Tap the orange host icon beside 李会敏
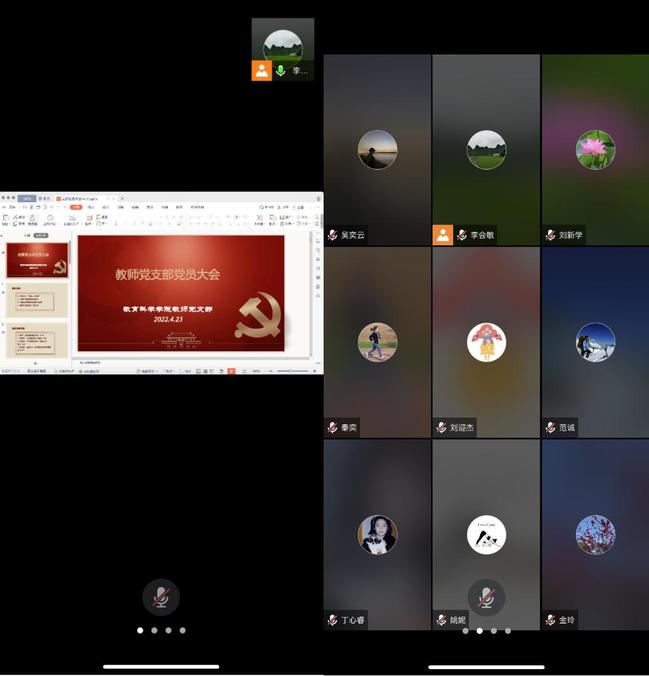 pos(442,235)
